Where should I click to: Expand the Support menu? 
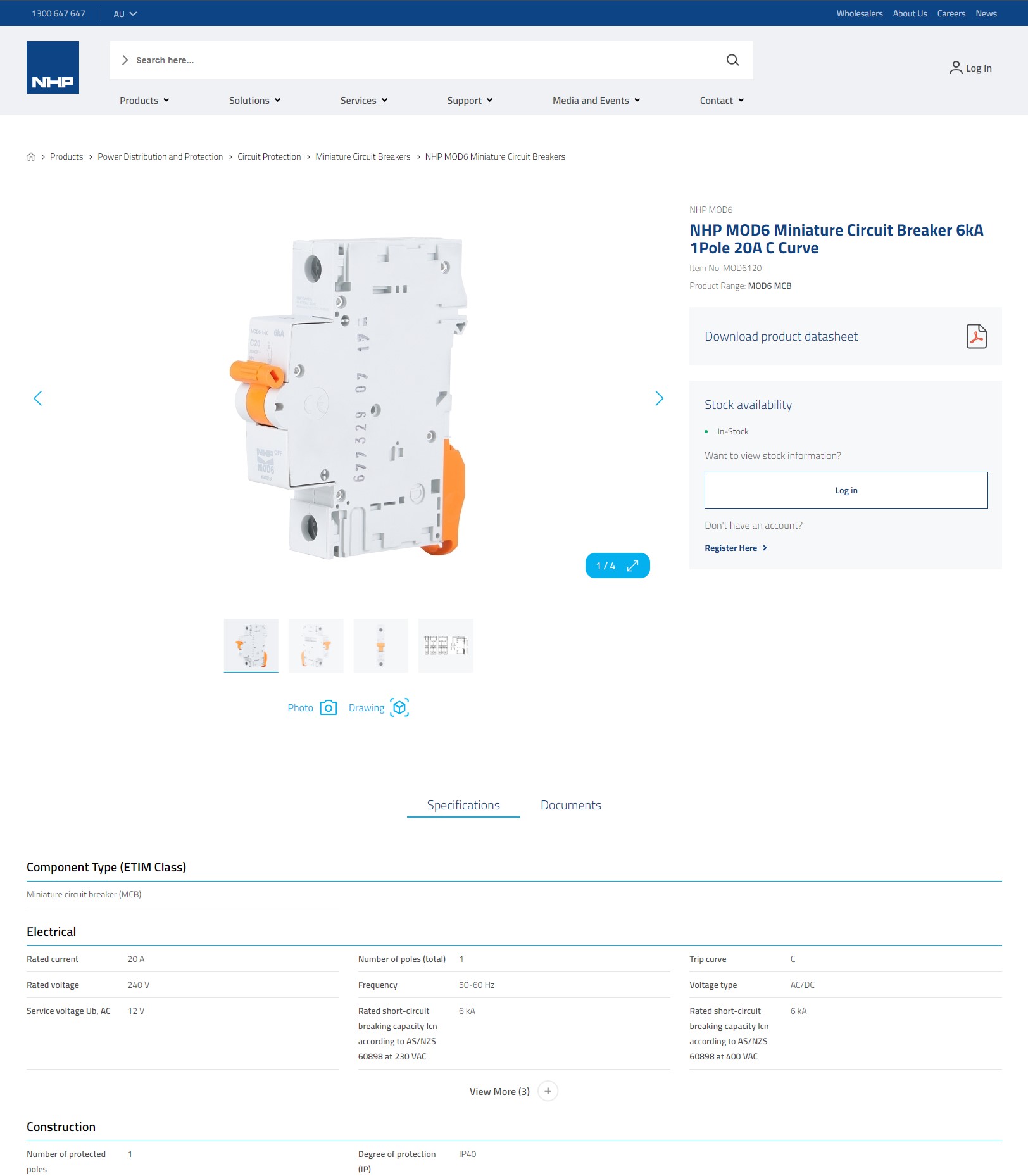pos(470,100)
